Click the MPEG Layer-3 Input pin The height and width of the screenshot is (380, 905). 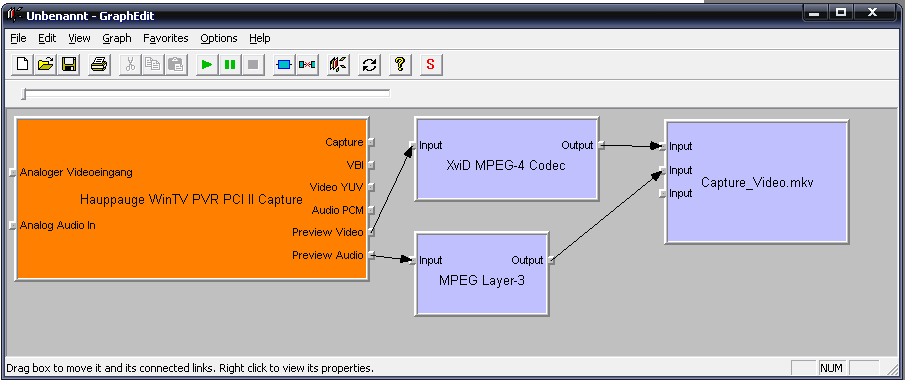412,260
